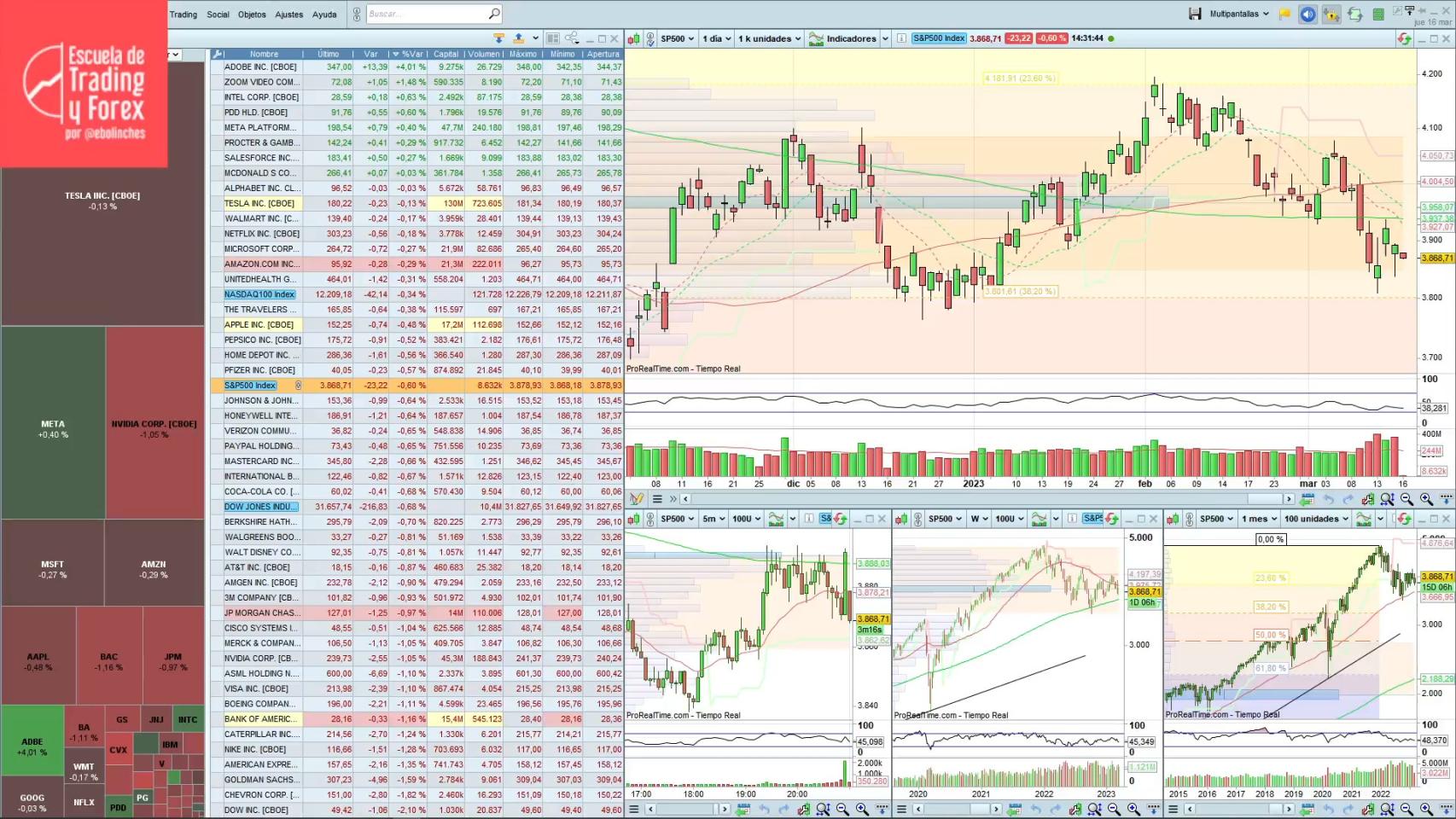Click the NVIDIA CORP. heatmap tile
Viewport: 1456px width, 819px height.
154,423
